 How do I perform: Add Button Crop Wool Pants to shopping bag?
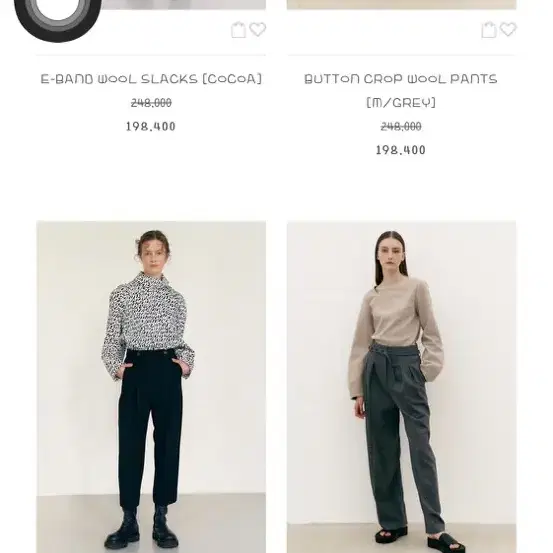(489, 30)
